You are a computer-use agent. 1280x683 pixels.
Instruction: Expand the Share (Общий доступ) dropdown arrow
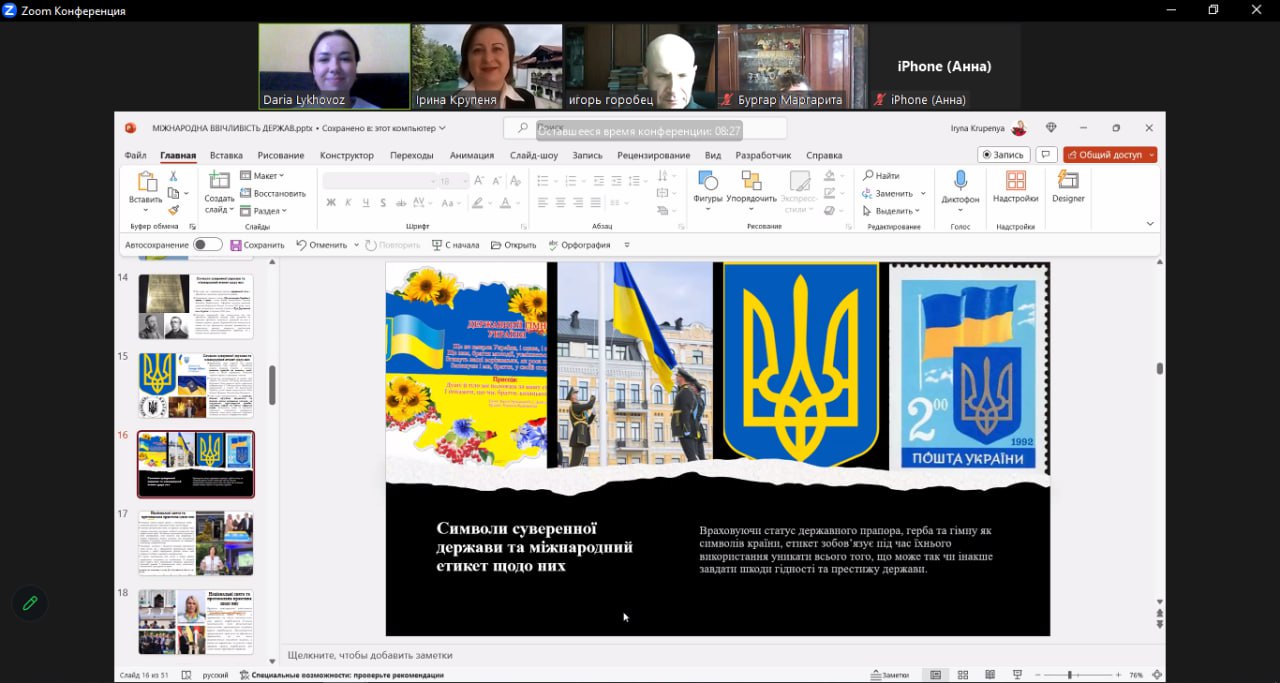click(x=1152, y=155)
